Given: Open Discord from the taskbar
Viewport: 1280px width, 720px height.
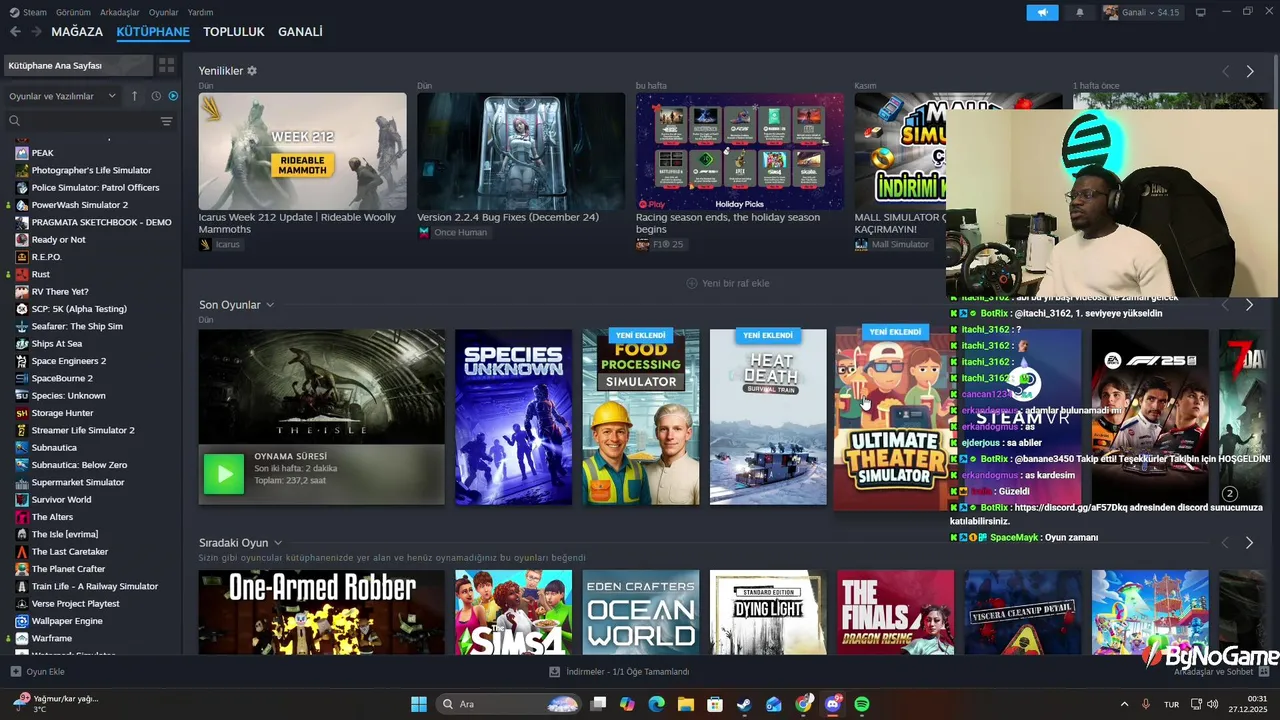Looking at the screenshot, I should (833, 704).
